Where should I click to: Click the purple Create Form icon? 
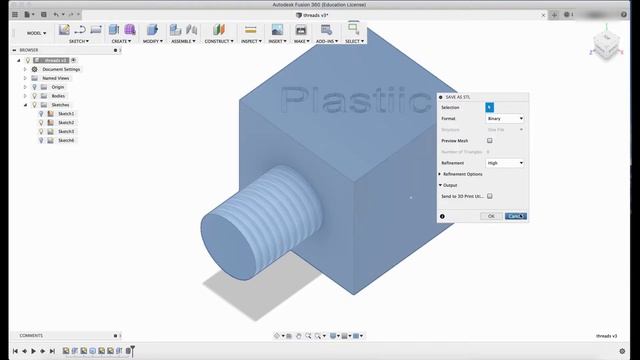point(130,30)
